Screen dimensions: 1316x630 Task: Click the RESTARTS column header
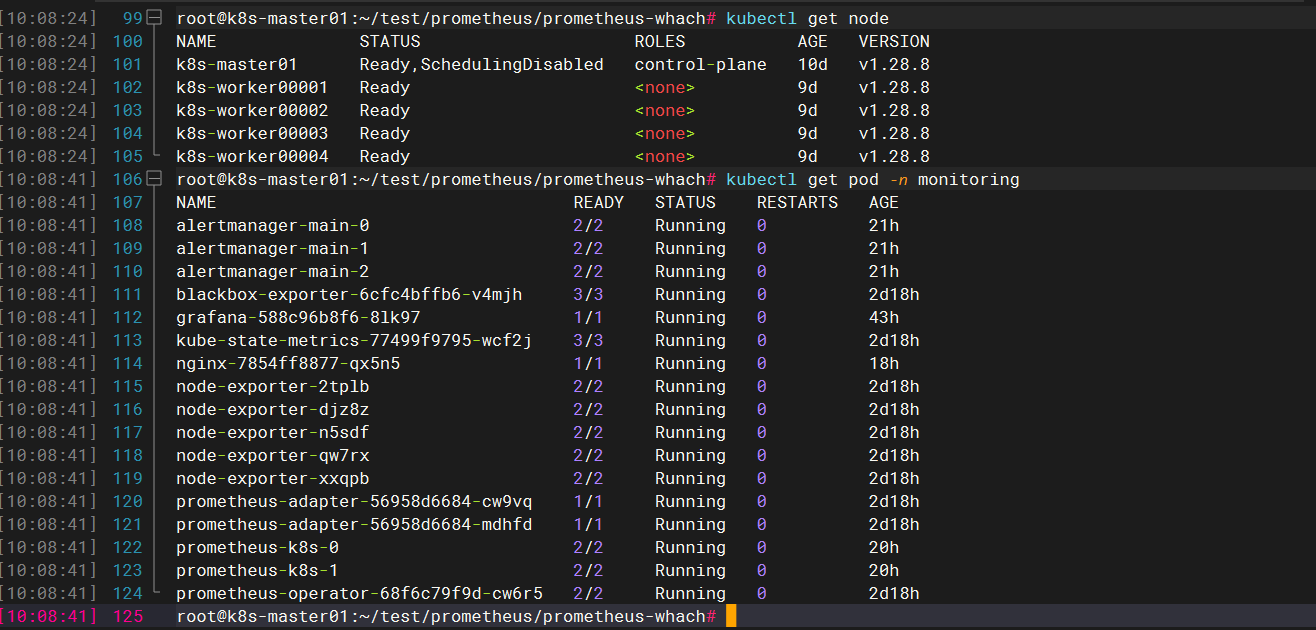[x=797, y=202]
